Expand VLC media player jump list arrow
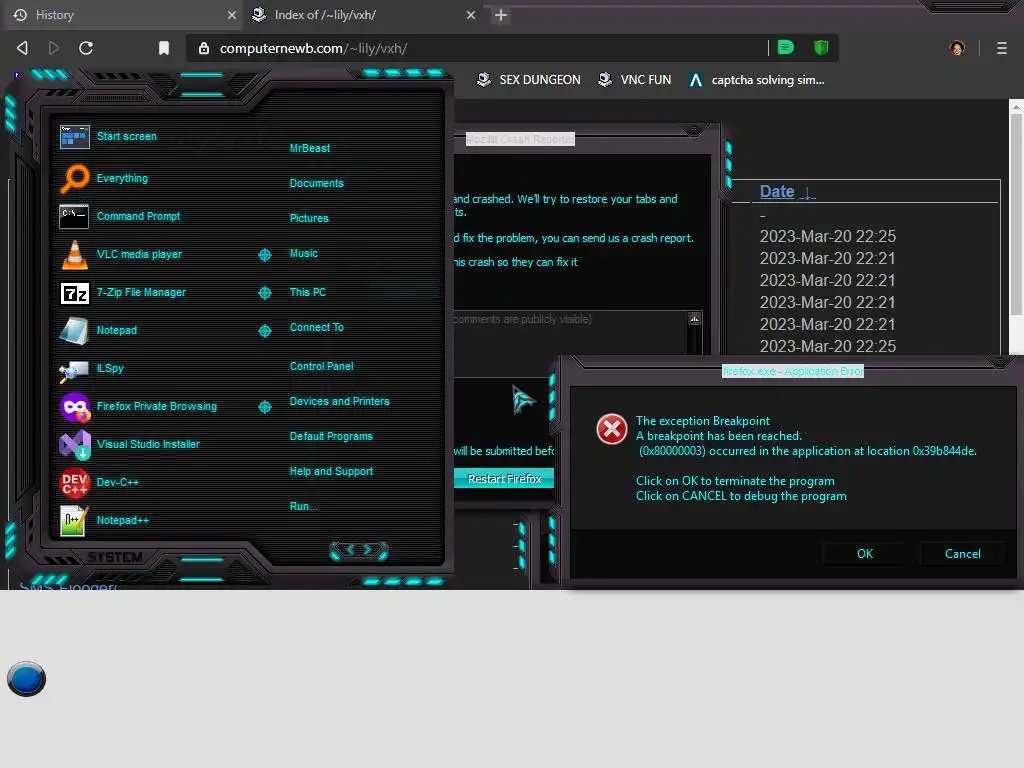Viewport: 1024px width, 768px height. pyautogui.click(x=264, y=255)
